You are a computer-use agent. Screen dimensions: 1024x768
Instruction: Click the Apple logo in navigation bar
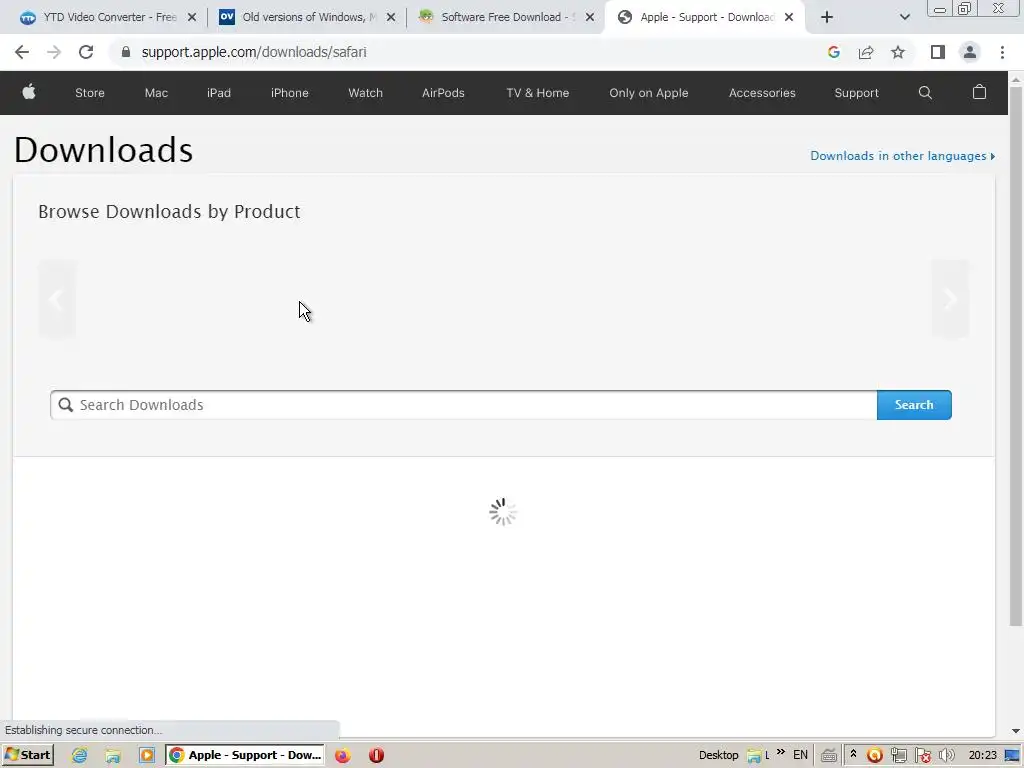tap(29, 92)
